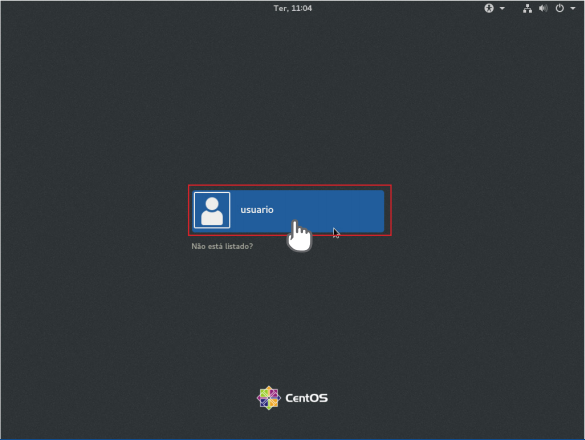The height and width of the screenshot is (440, 585).
Task: Click the CentOS pinwheel logo
Action: [x=269, y=398]
